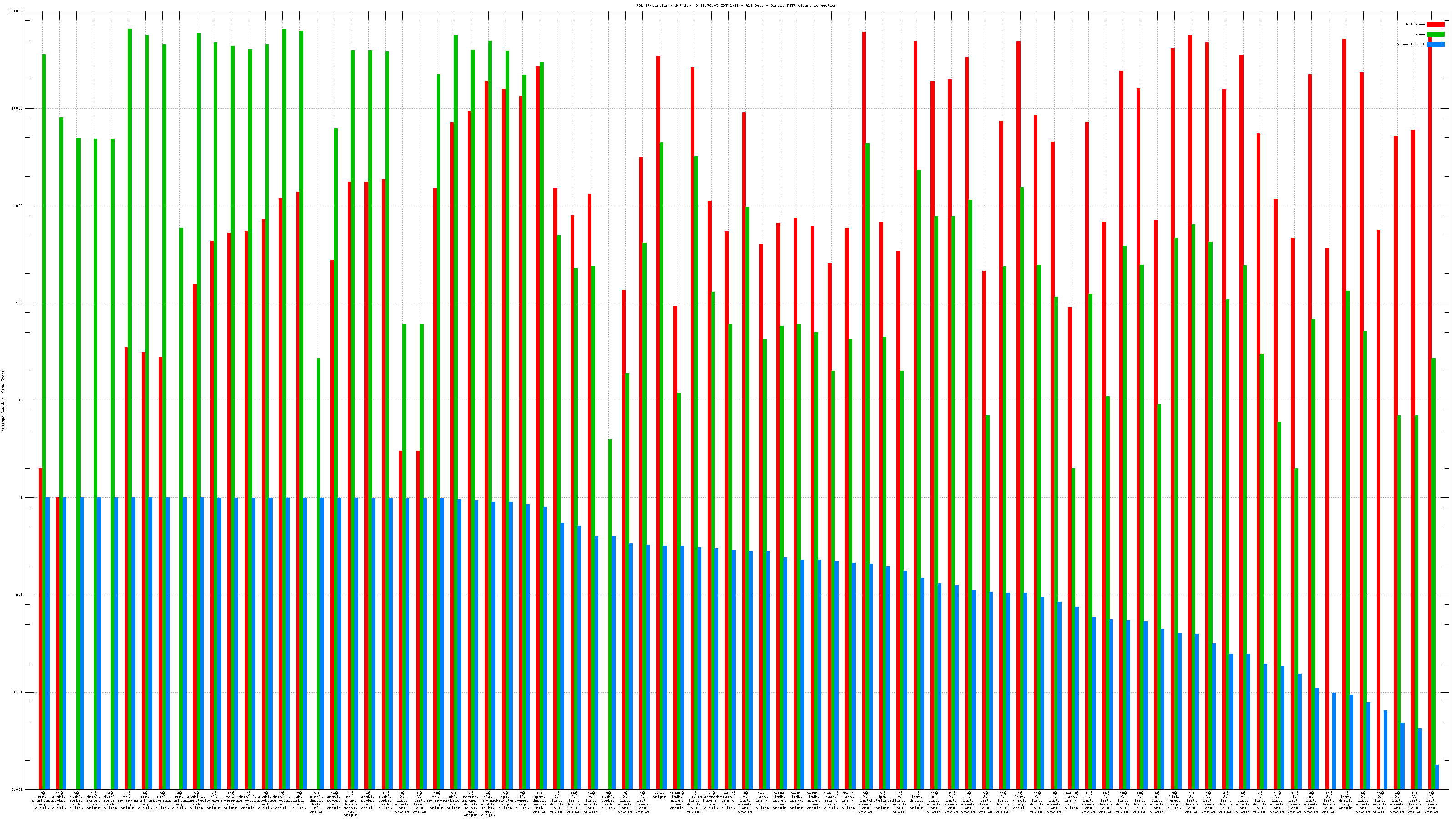Click the 'ips.whitelisted.org' x-axis label
This screenshot has width=1456, height=819.
882,800
